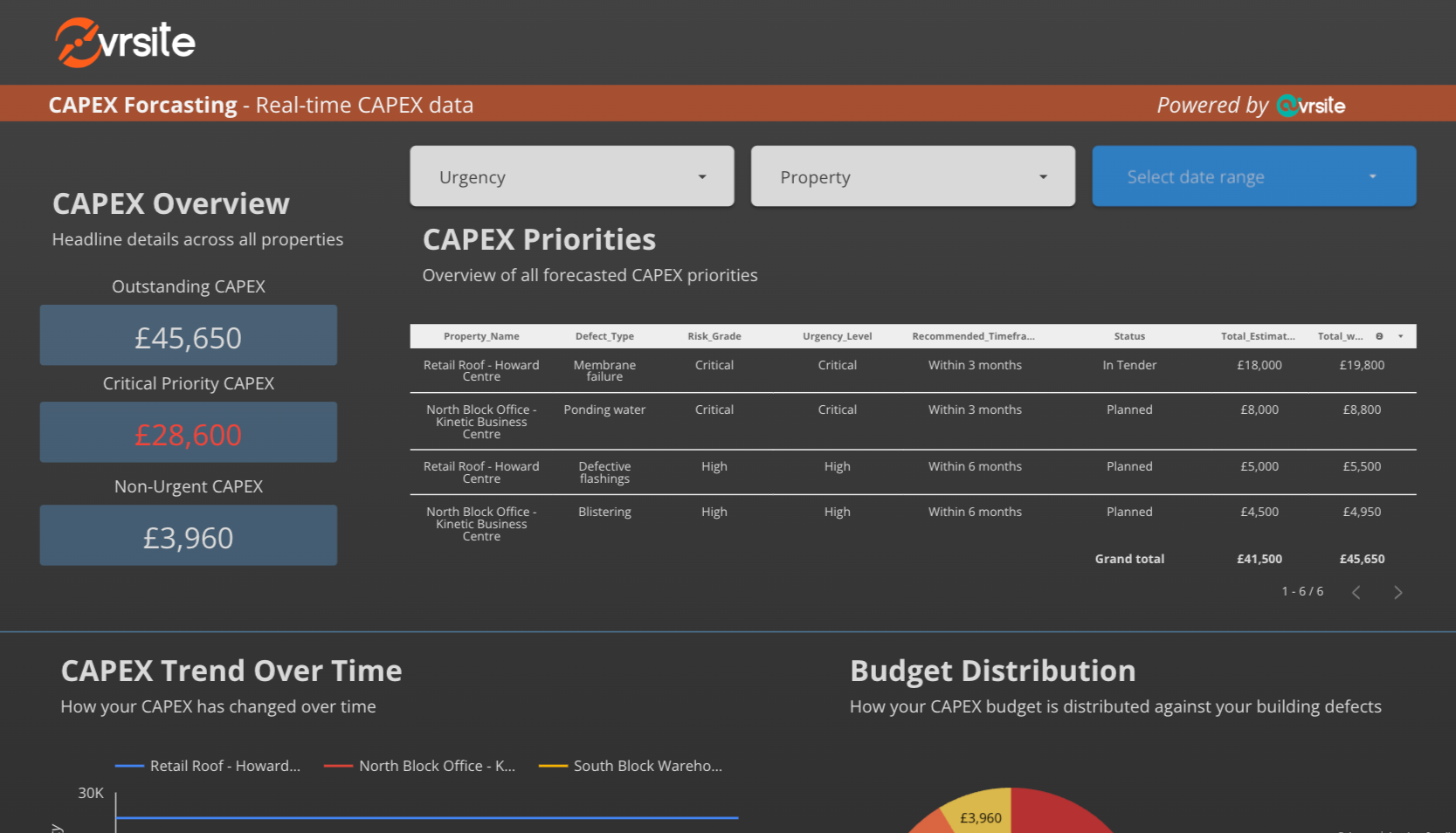Sort by Defect_Type column header
This screenshot has height=833, width=1456.
pyautogui.click(x=604, y=336)
